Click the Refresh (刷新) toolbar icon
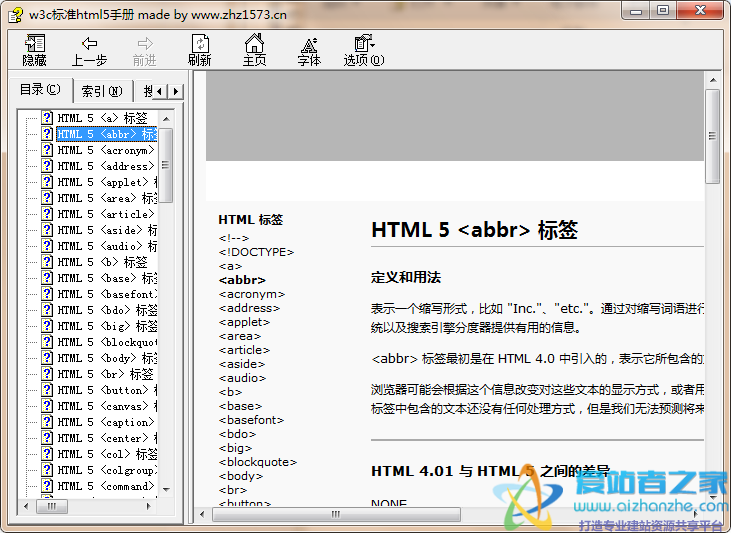 click(x=200, y=49)
